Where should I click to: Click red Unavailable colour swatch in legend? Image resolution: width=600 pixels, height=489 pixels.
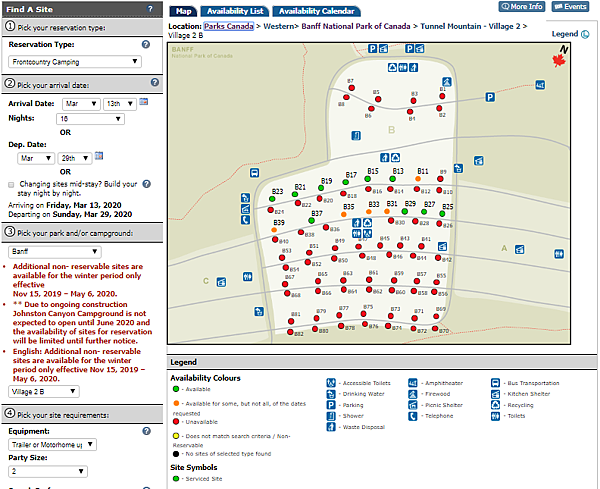click(x=176, y=422)
